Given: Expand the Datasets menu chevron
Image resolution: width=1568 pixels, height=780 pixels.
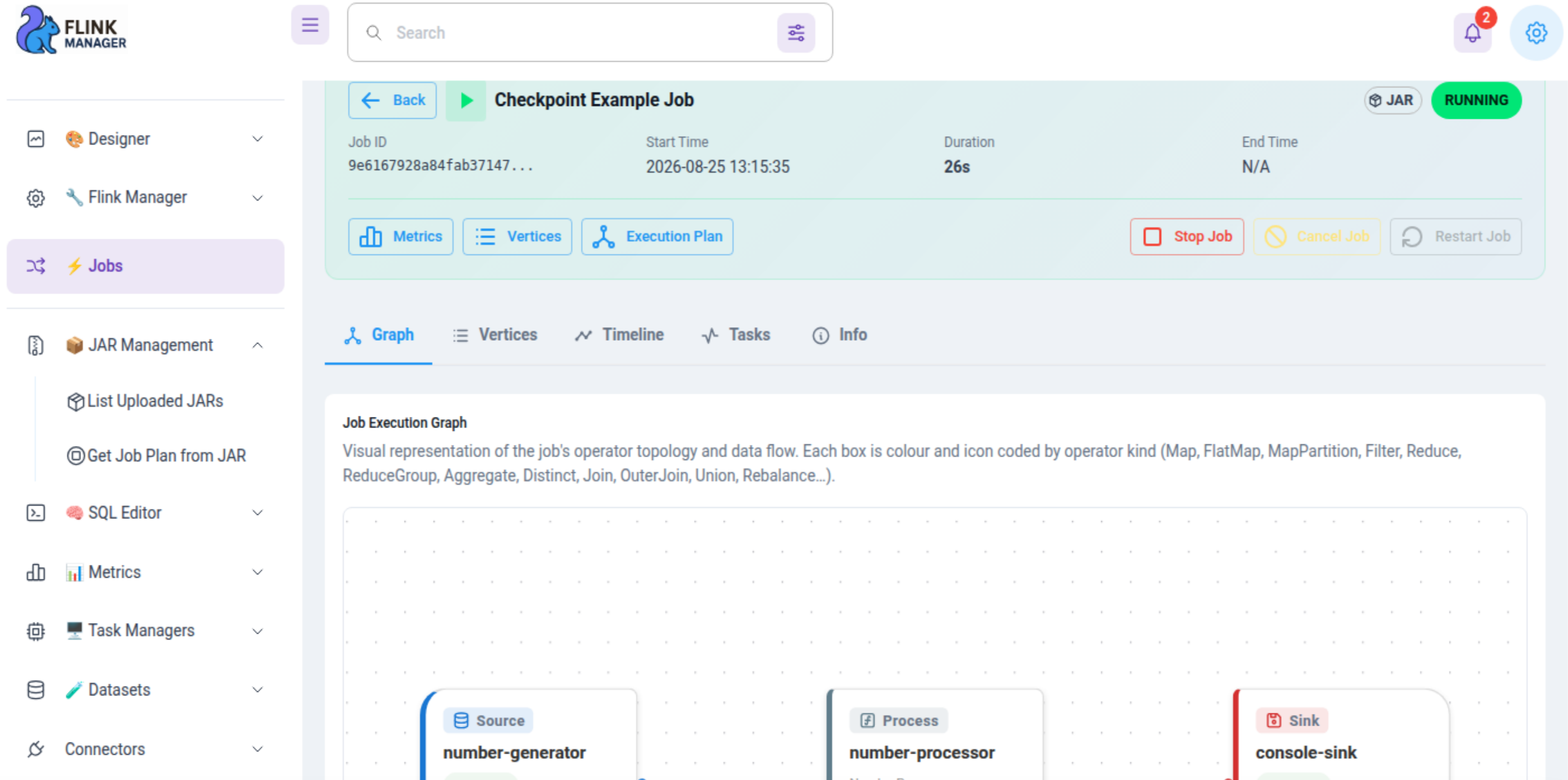Looking at the screenshot, I should [258, 690].
